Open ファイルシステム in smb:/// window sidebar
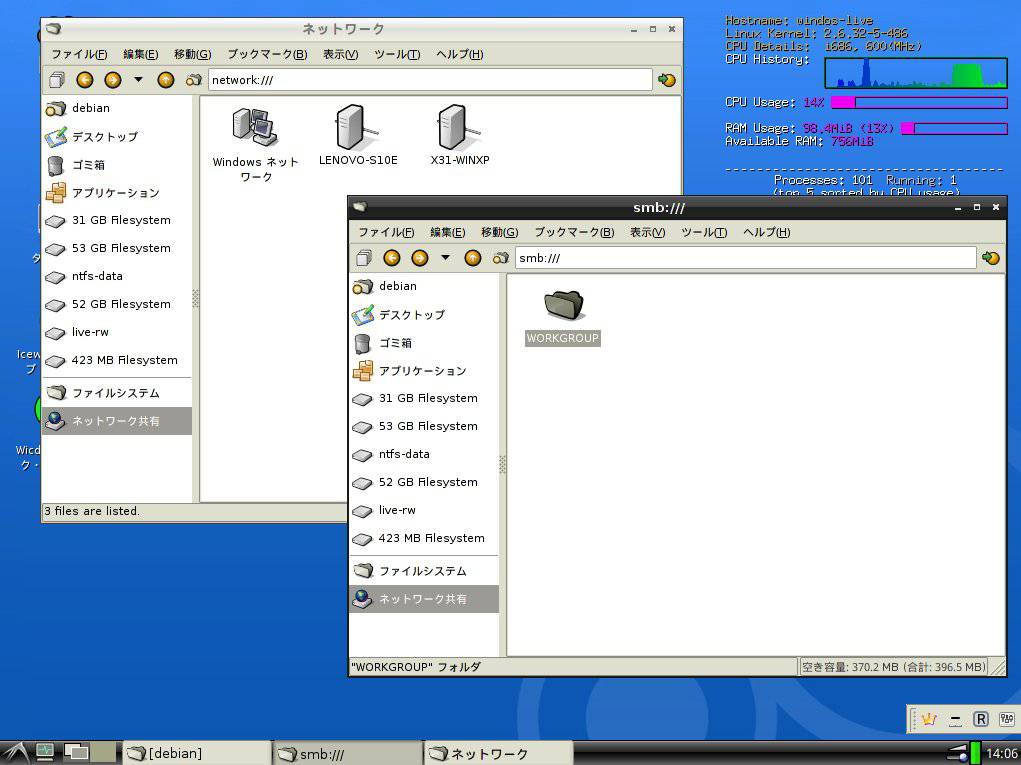The width and height of the screenshot is (1021, 765). (x=424, y=571)
